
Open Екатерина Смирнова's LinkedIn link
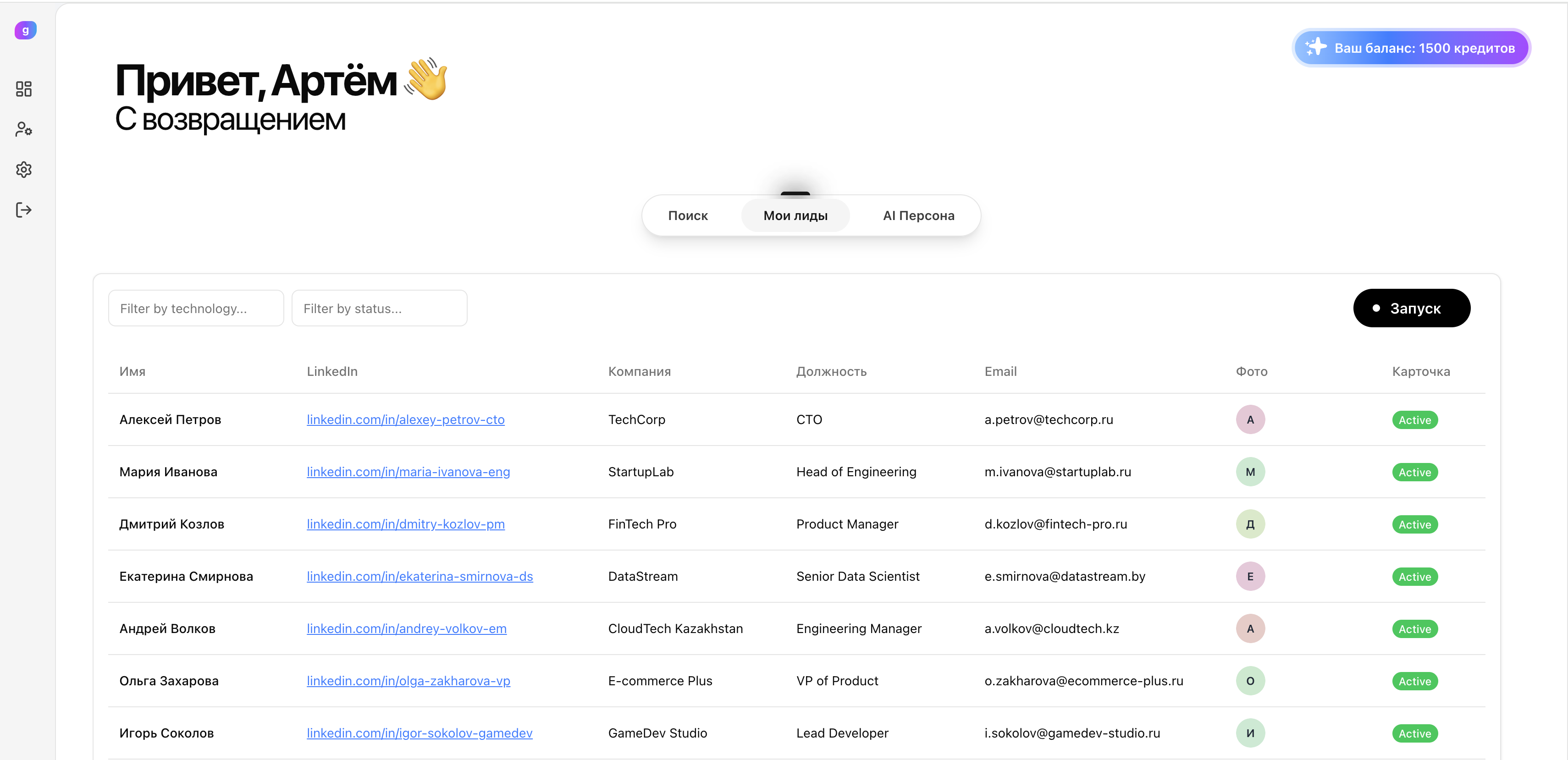click(420, 576)
